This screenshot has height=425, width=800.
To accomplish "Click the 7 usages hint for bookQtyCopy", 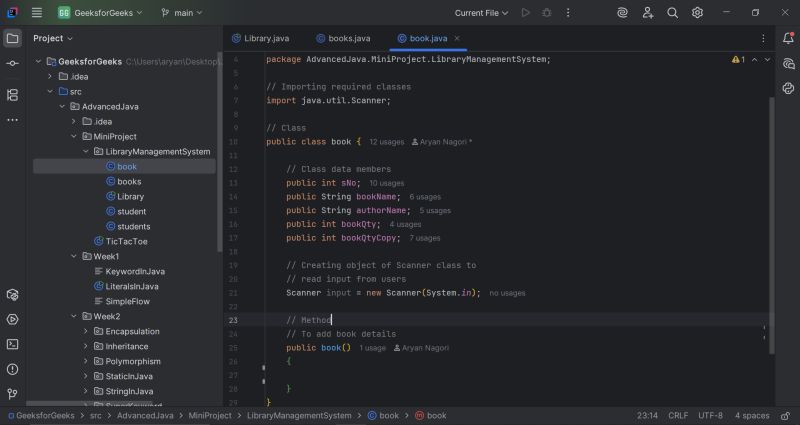I will point(424,238).
